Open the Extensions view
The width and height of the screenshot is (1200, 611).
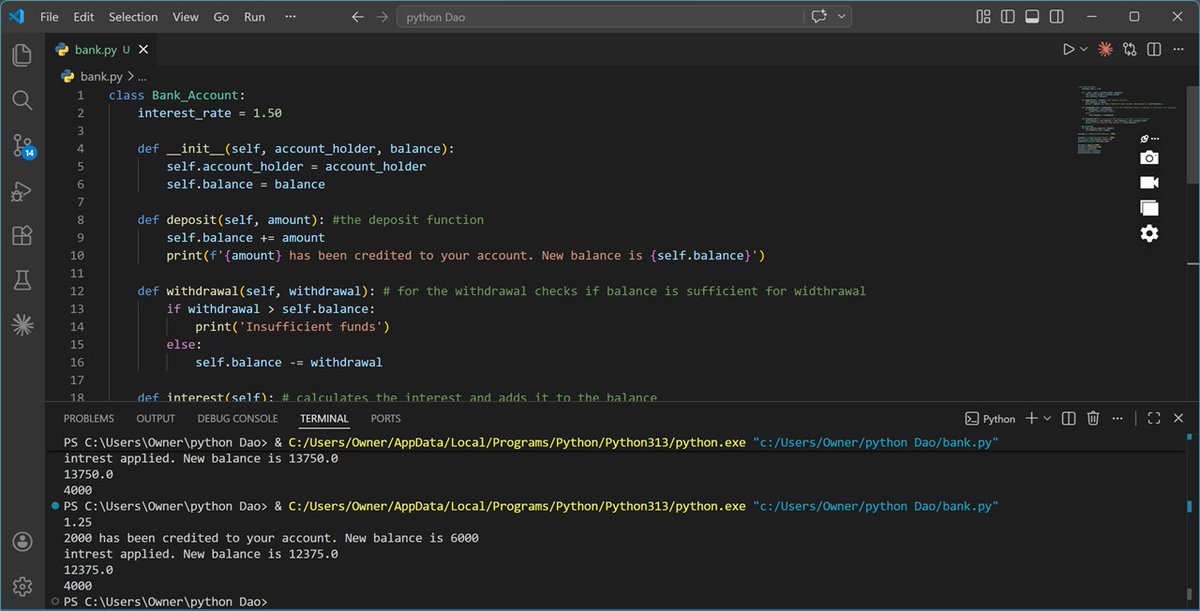point(22,236)
